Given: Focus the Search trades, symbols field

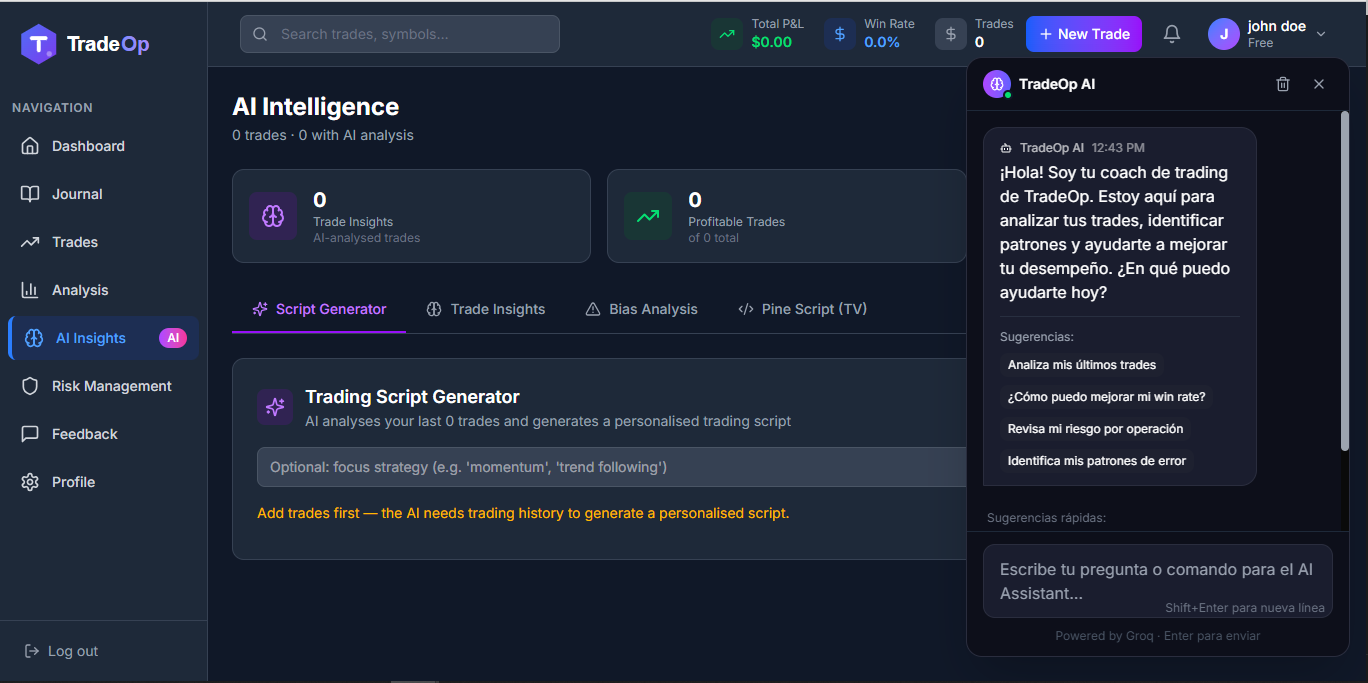Looking at the screenshot, I should (400, 34).
